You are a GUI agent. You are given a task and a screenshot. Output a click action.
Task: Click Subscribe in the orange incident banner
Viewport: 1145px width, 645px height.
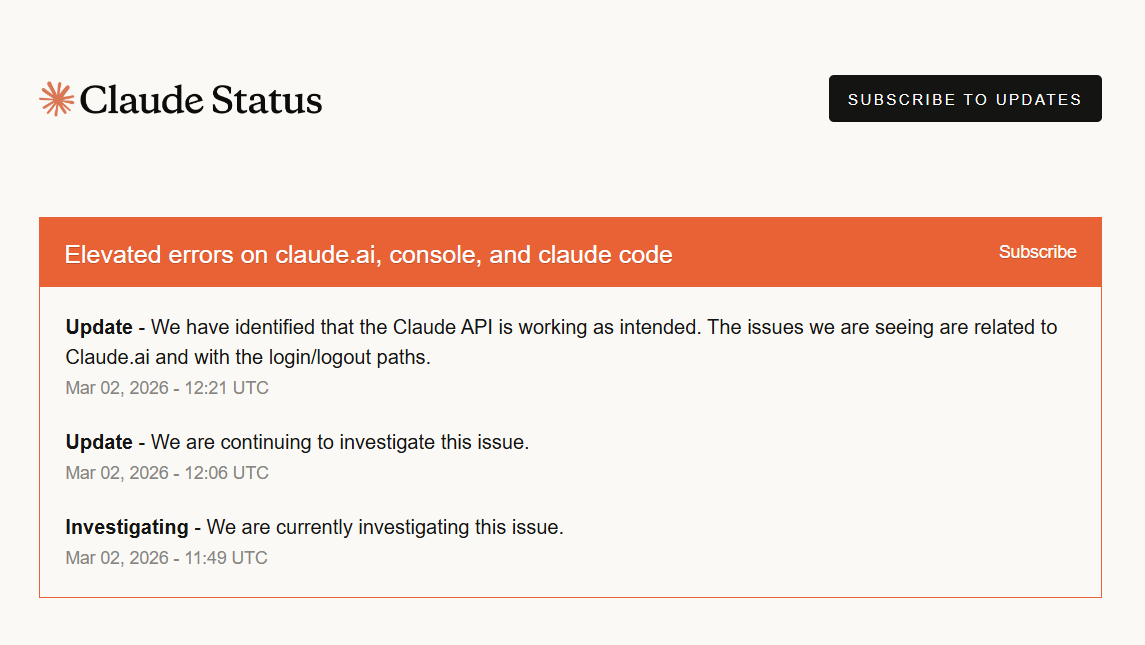(x=1037, y=252)
